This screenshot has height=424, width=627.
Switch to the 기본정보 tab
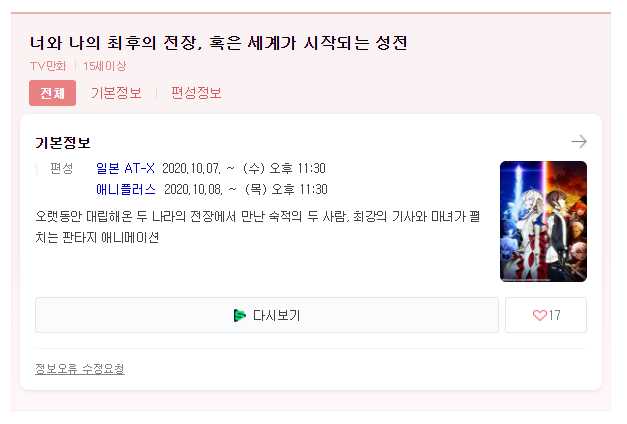click(x=116, y=93)
